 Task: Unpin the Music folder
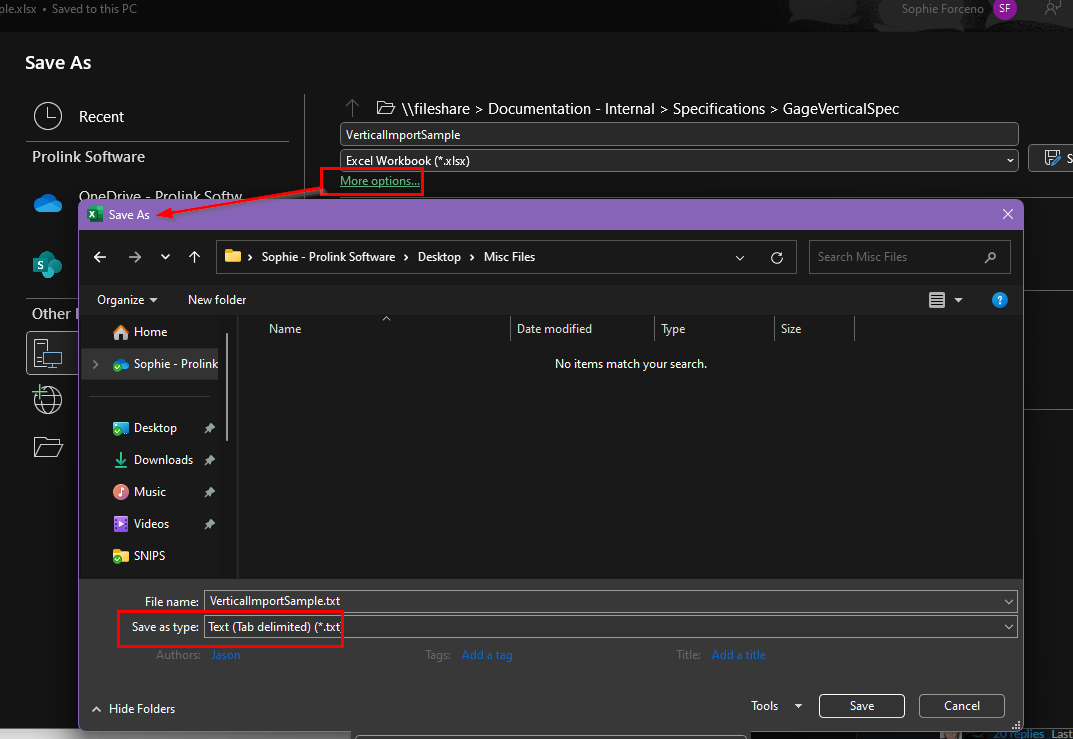(209, 491)
